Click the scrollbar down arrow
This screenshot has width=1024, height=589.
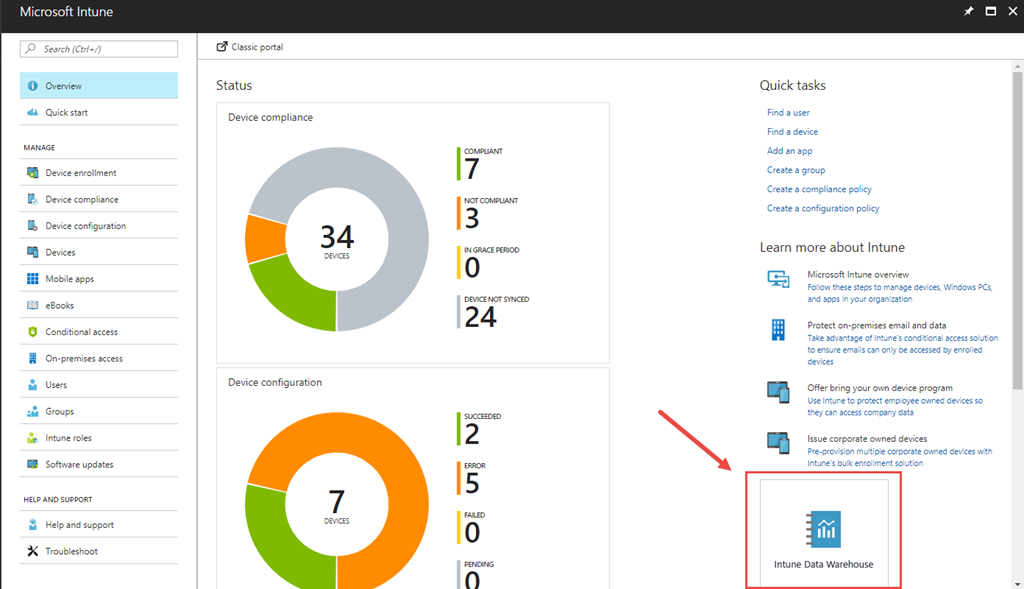point(1017,584)
